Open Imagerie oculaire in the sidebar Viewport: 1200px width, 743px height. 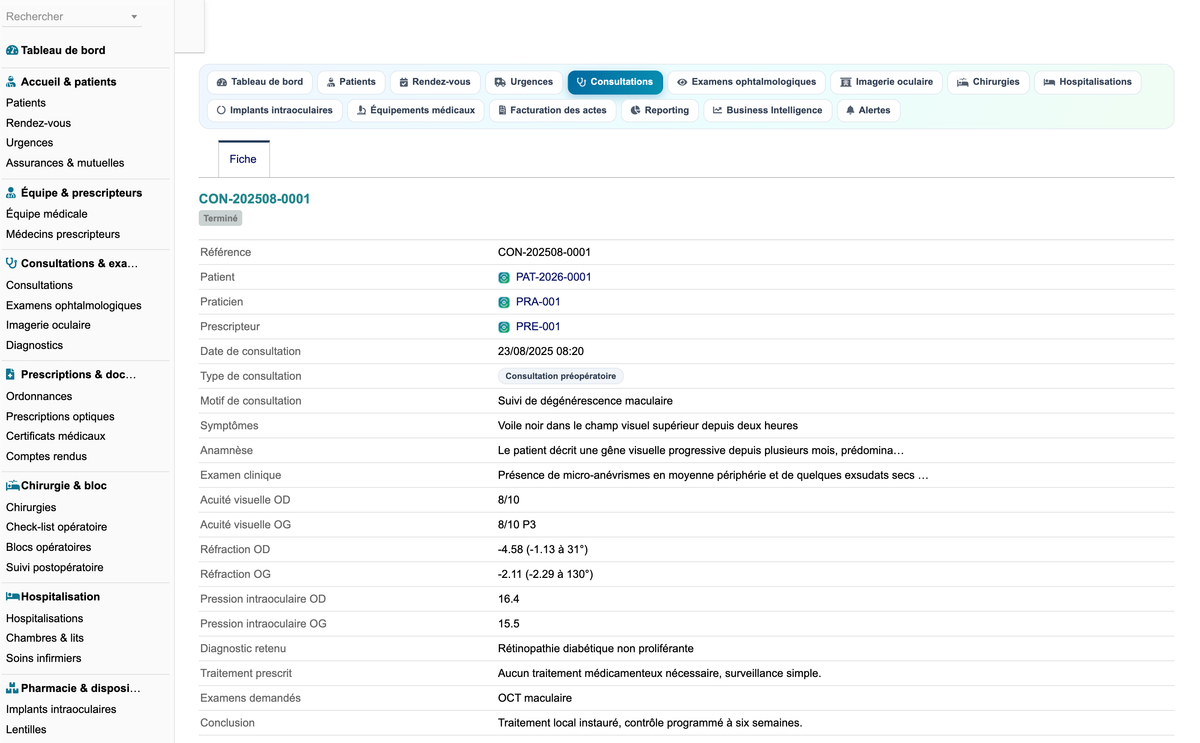point(48,325)
